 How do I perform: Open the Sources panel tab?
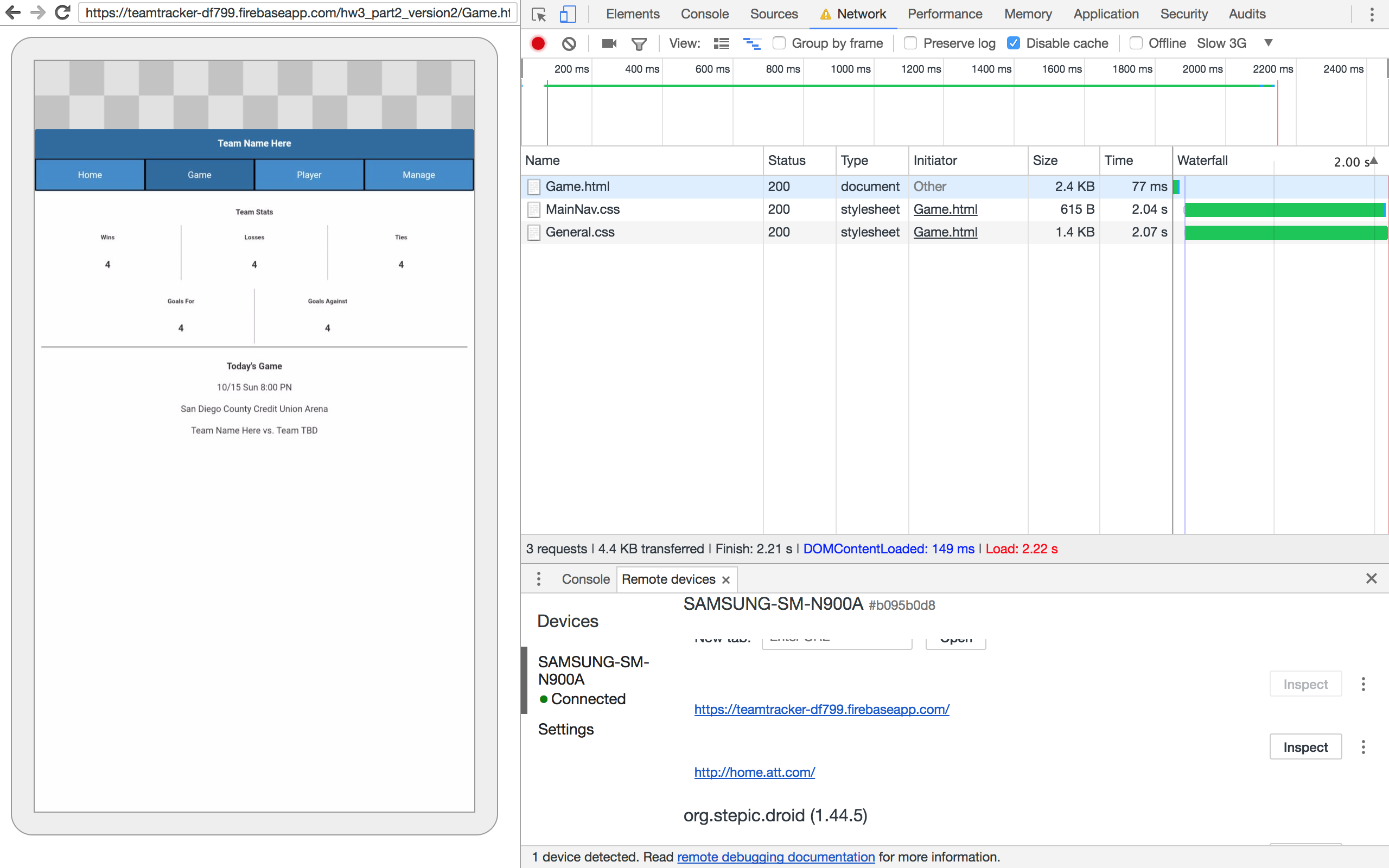[774, 14]
